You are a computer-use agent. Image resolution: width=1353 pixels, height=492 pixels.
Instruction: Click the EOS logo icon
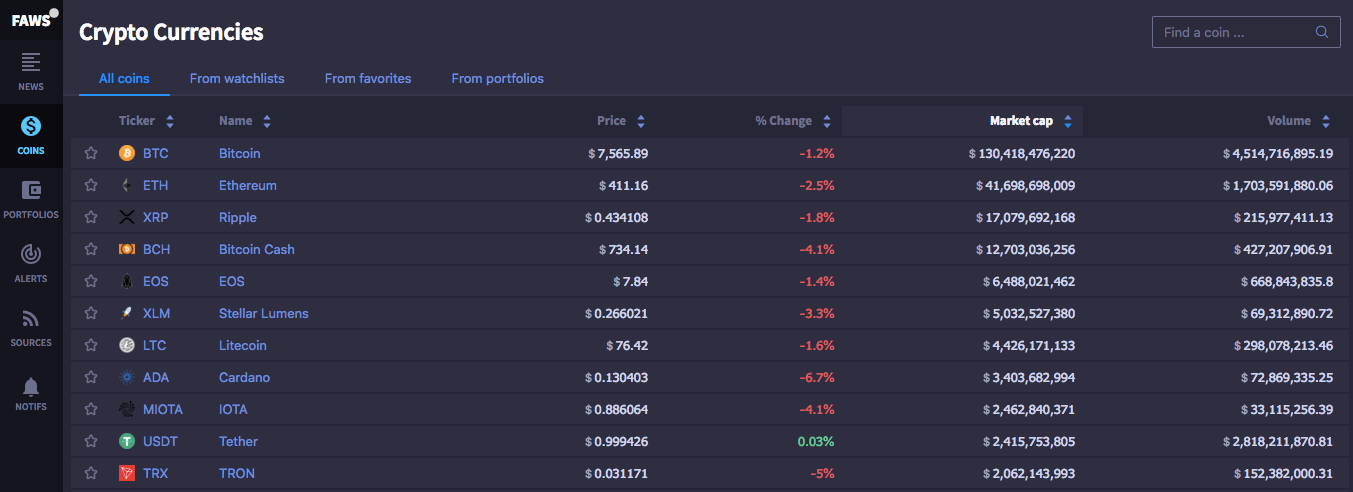pos(127,281)
